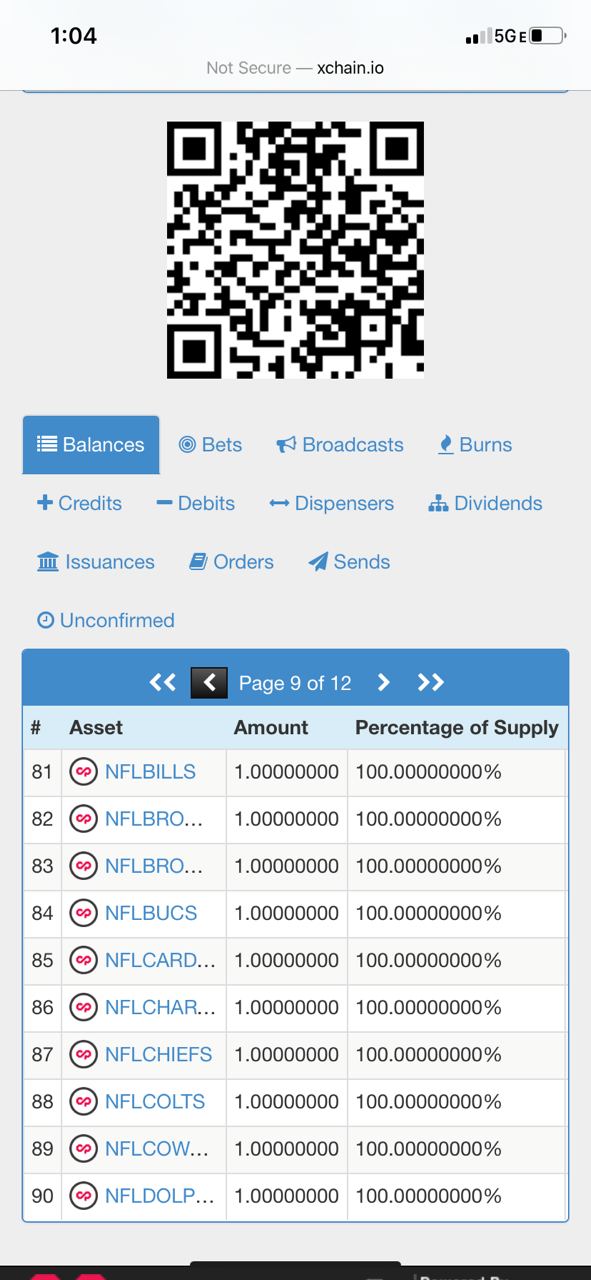Open the Orders tab
Viewport: 591px width, 1280px height.
[x=231, y=562]
